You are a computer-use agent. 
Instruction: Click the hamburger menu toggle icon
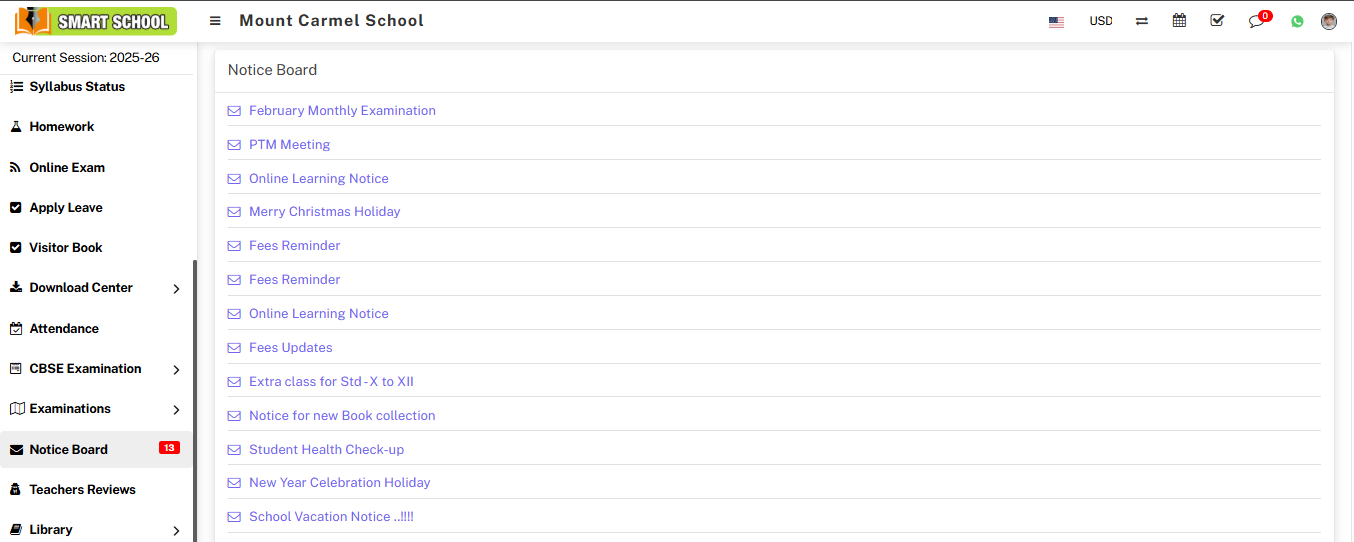pos(215,21)
